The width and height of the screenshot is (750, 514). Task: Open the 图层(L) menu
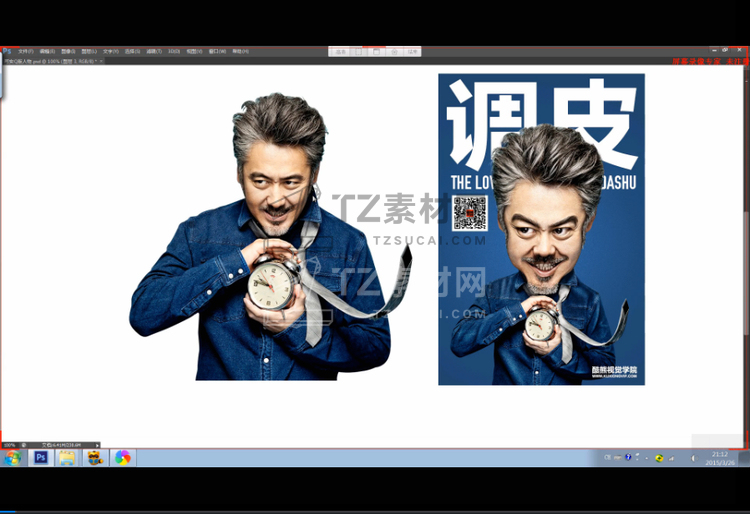(x=89, y=51)
